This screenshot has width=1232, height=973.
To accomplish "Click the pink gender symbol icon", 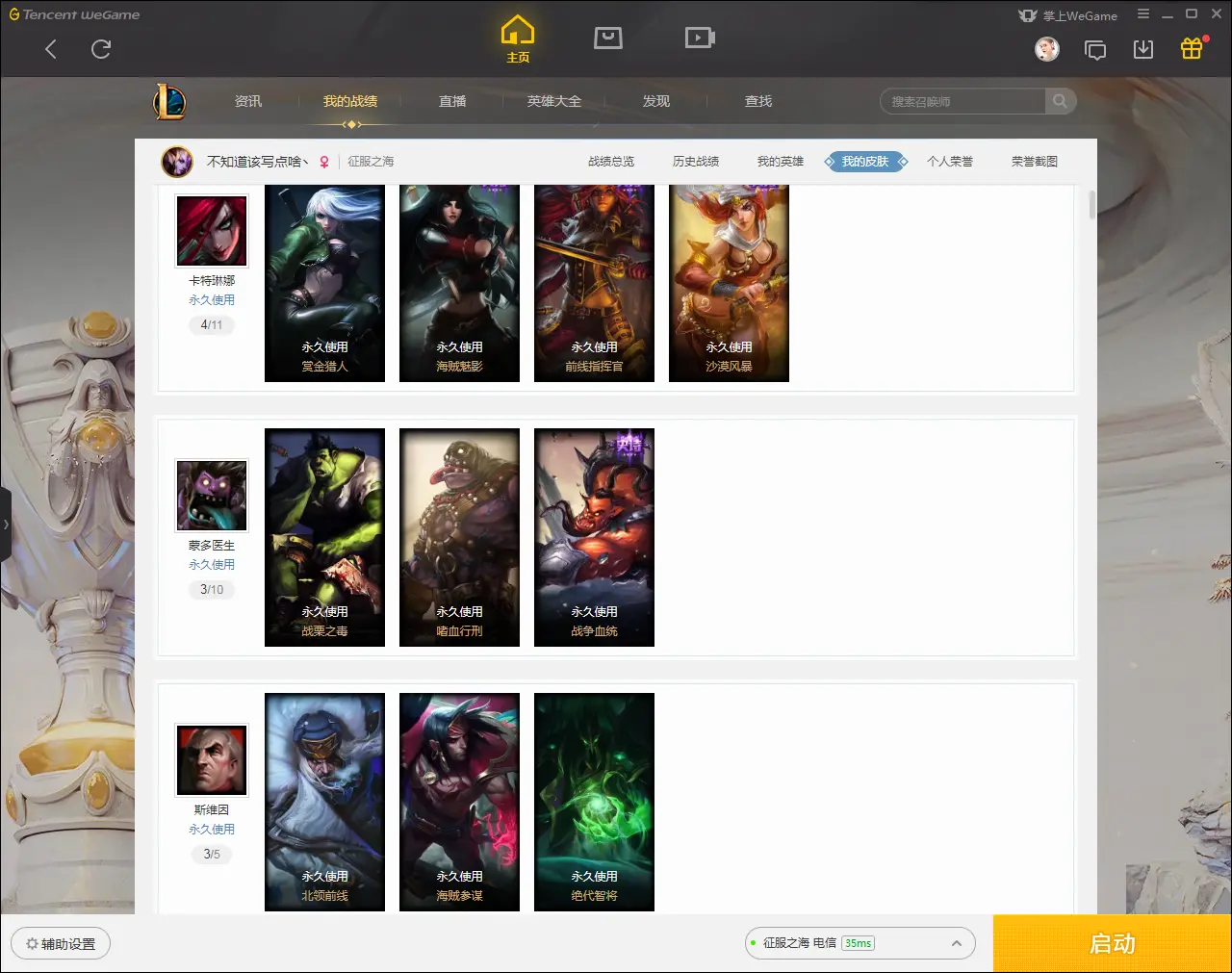I will pos(324,162).
